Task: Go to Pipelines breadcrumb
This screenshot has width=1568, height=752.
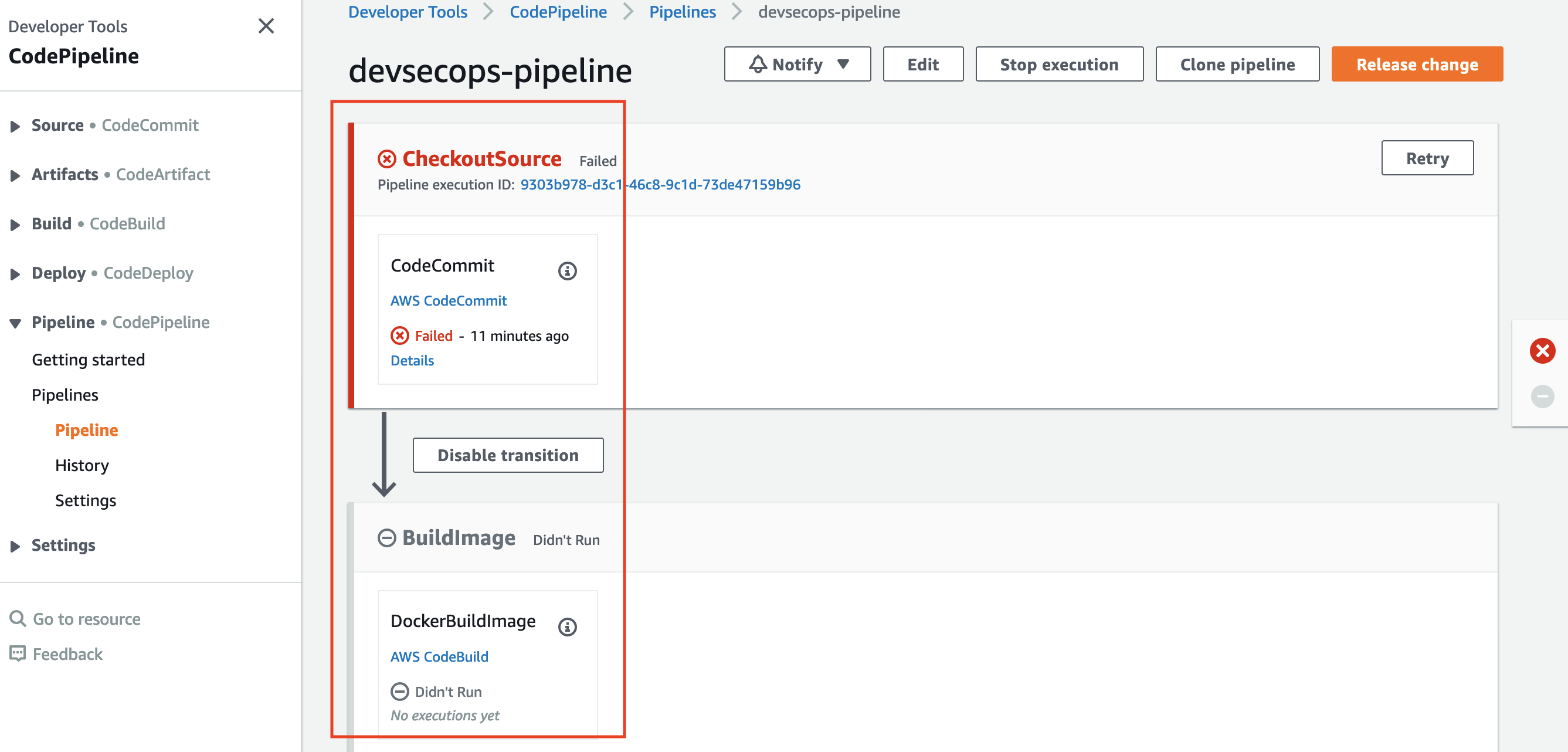Action: coord(683,12)
